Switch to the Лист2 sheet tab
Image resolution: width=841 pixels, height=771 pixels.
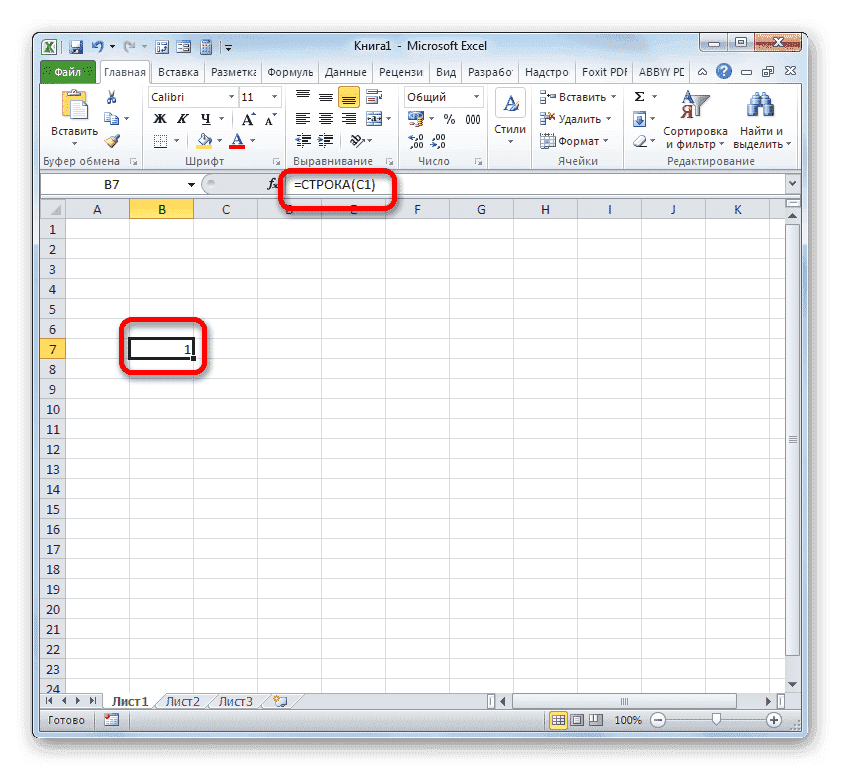click(182, 701)
